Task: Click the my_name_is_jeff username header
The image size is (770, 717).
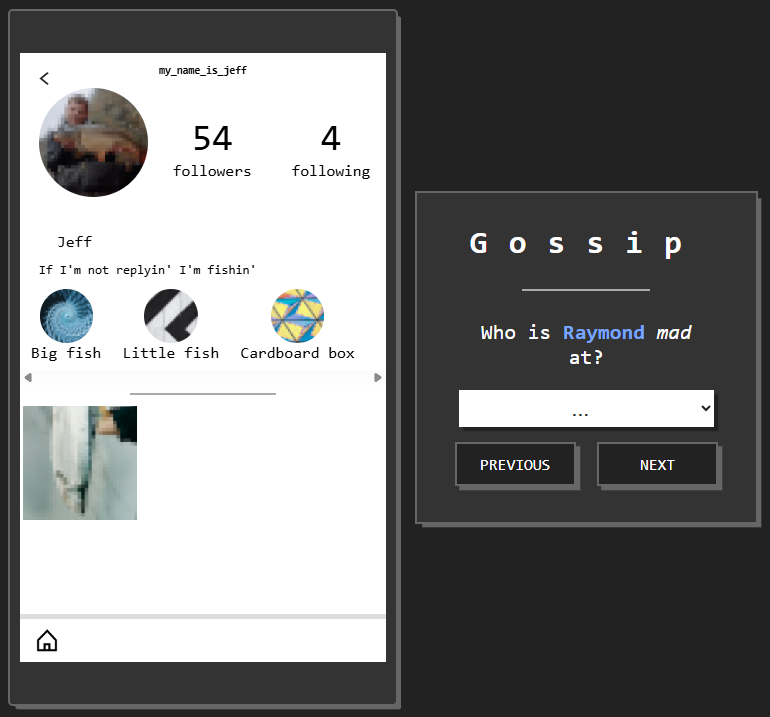Action: (x=203, y=70)
